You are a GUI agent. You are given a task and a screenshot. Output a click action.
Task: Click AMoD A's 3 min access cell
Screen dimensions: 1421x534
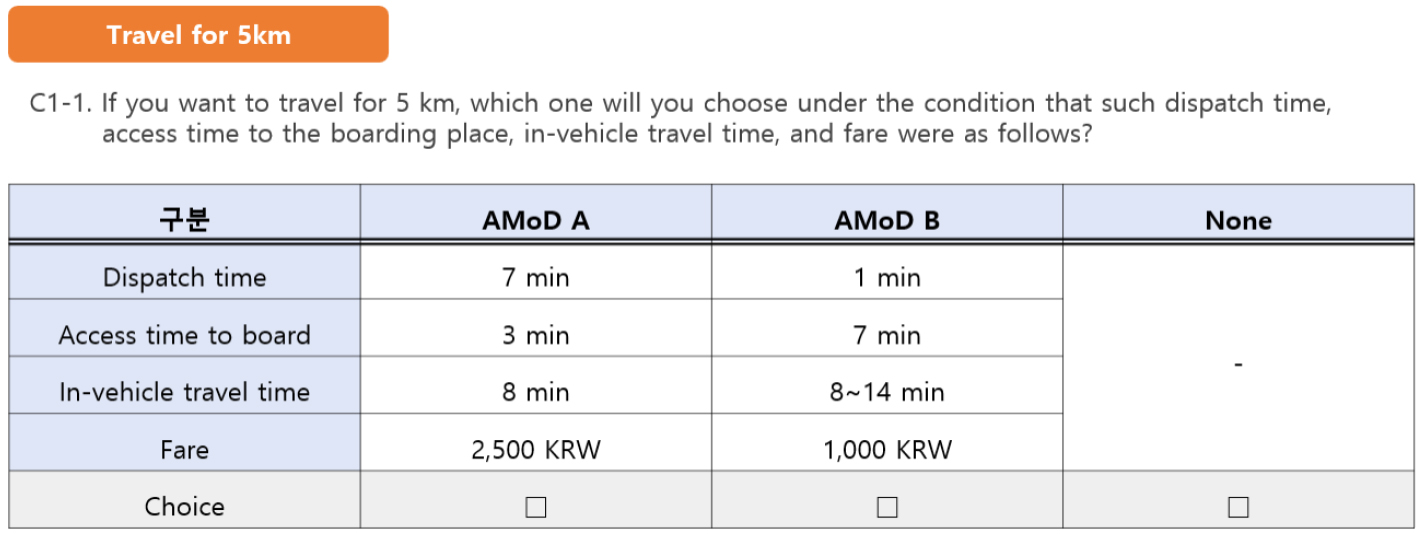click(x=536, y=335)
